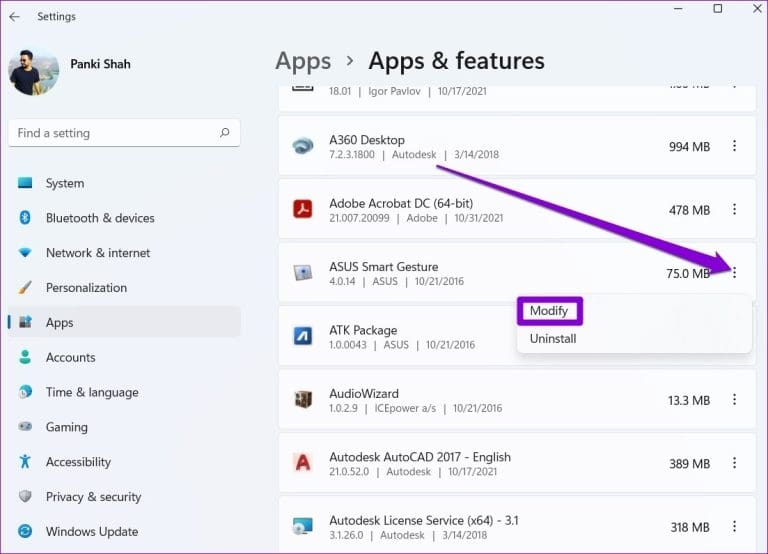Select the AudioWizard name
This screenshot has width=768, height=554.
(x=364, y=393)
